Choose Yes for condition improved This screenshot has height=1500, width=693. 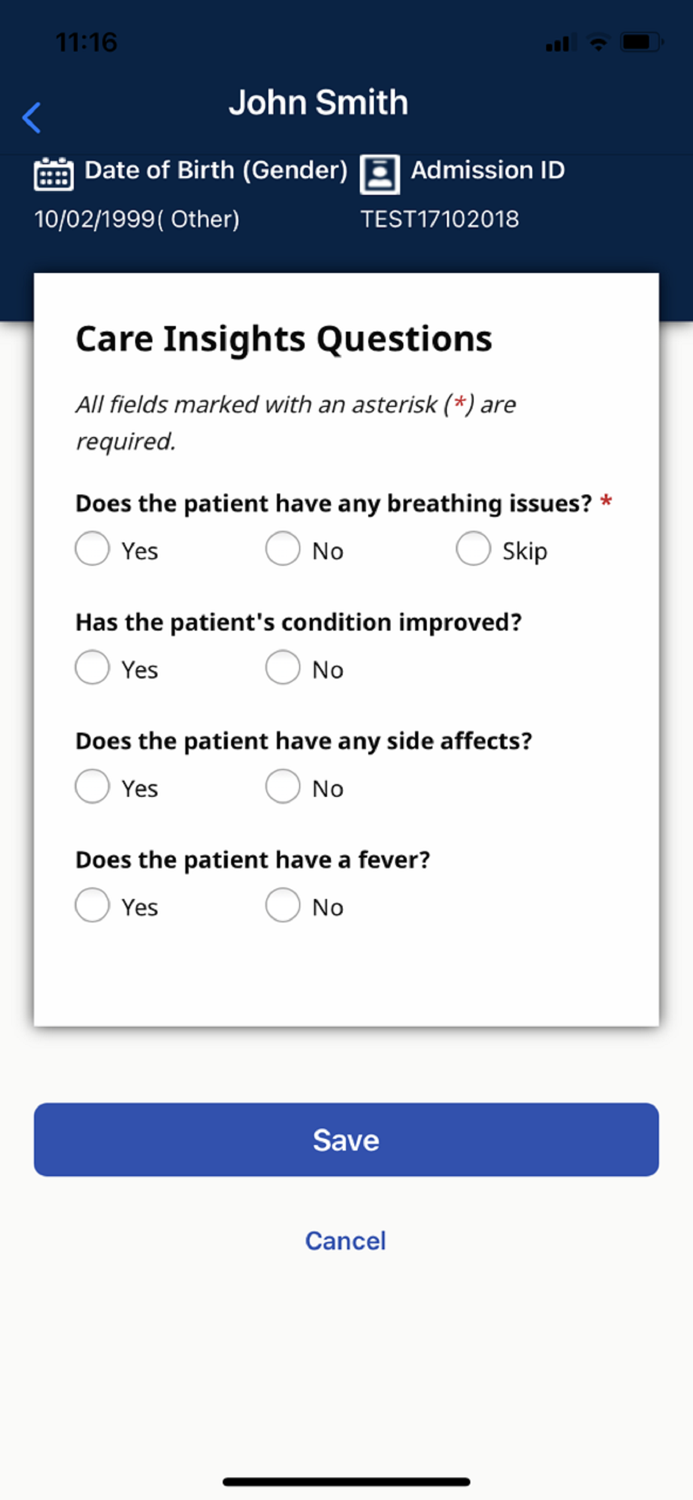click(x=91, y=667)
